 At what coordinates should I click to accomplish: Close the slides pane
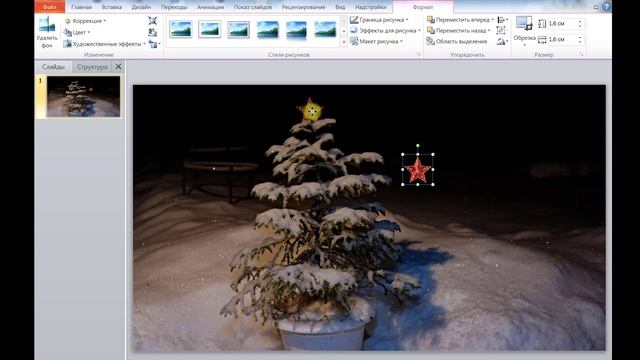click(118, 67)
